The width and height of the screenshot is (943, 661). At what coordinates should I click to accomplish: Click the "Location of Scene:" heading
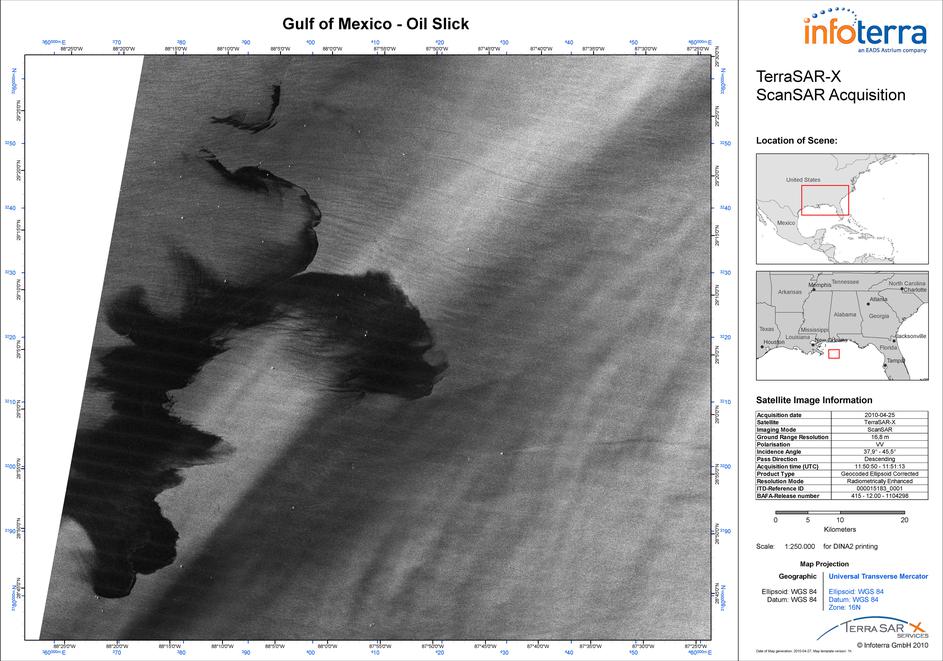797,141
